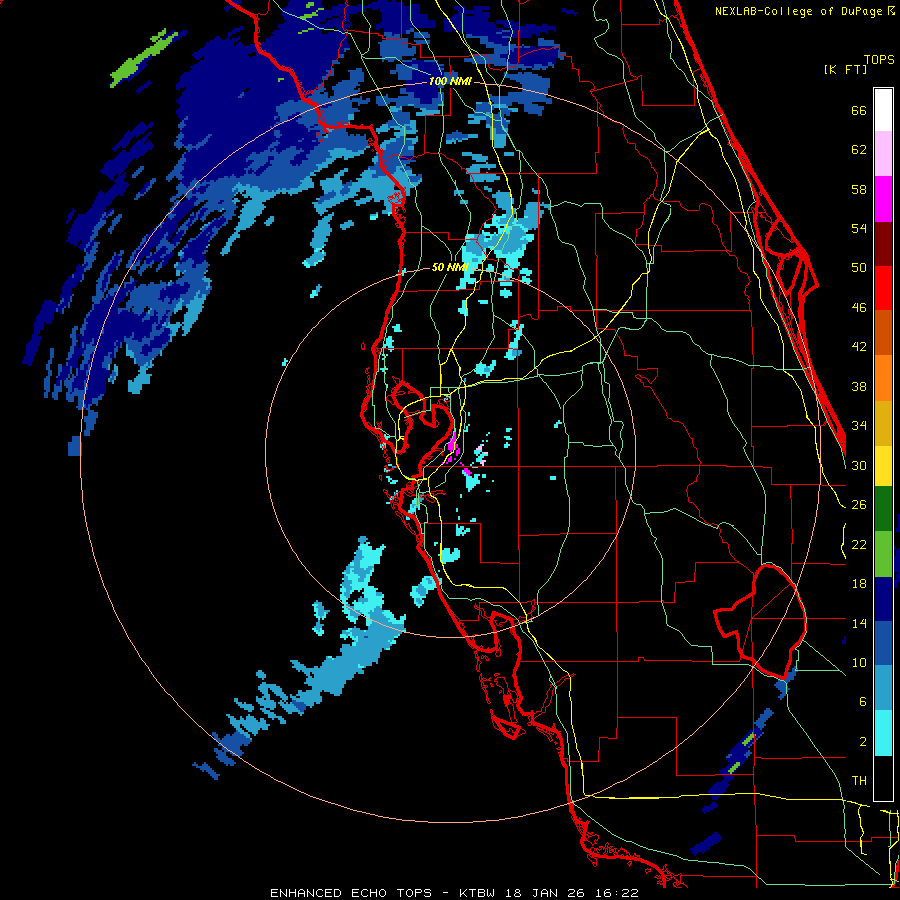Click the '6' legend value

pyautogui.click(x=863, y=701)
